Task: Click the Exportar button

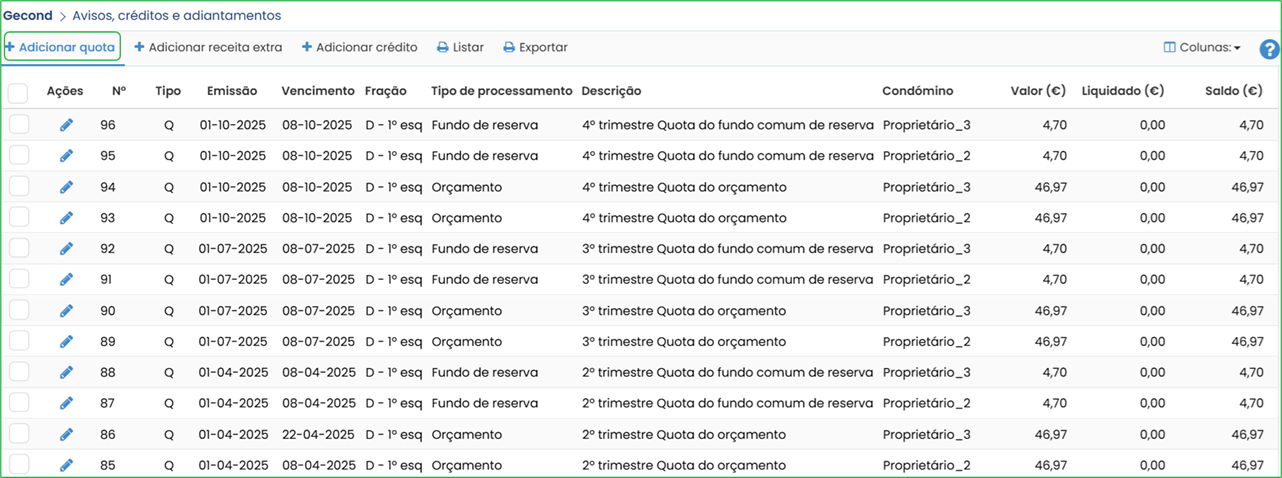Action: pos(535,47)
